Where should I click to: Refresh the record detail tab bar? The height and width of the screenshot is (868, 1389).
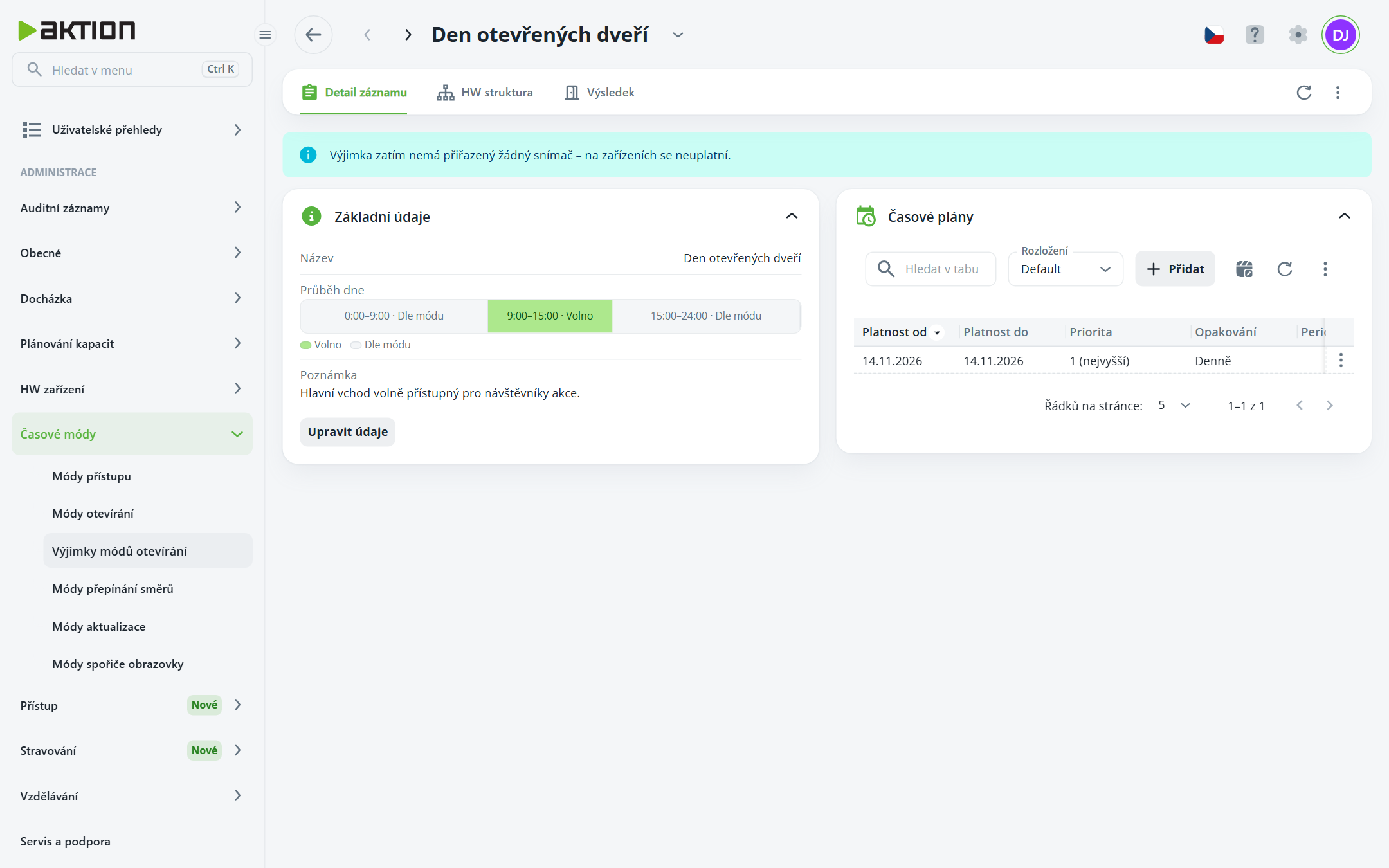point(1304,93)
